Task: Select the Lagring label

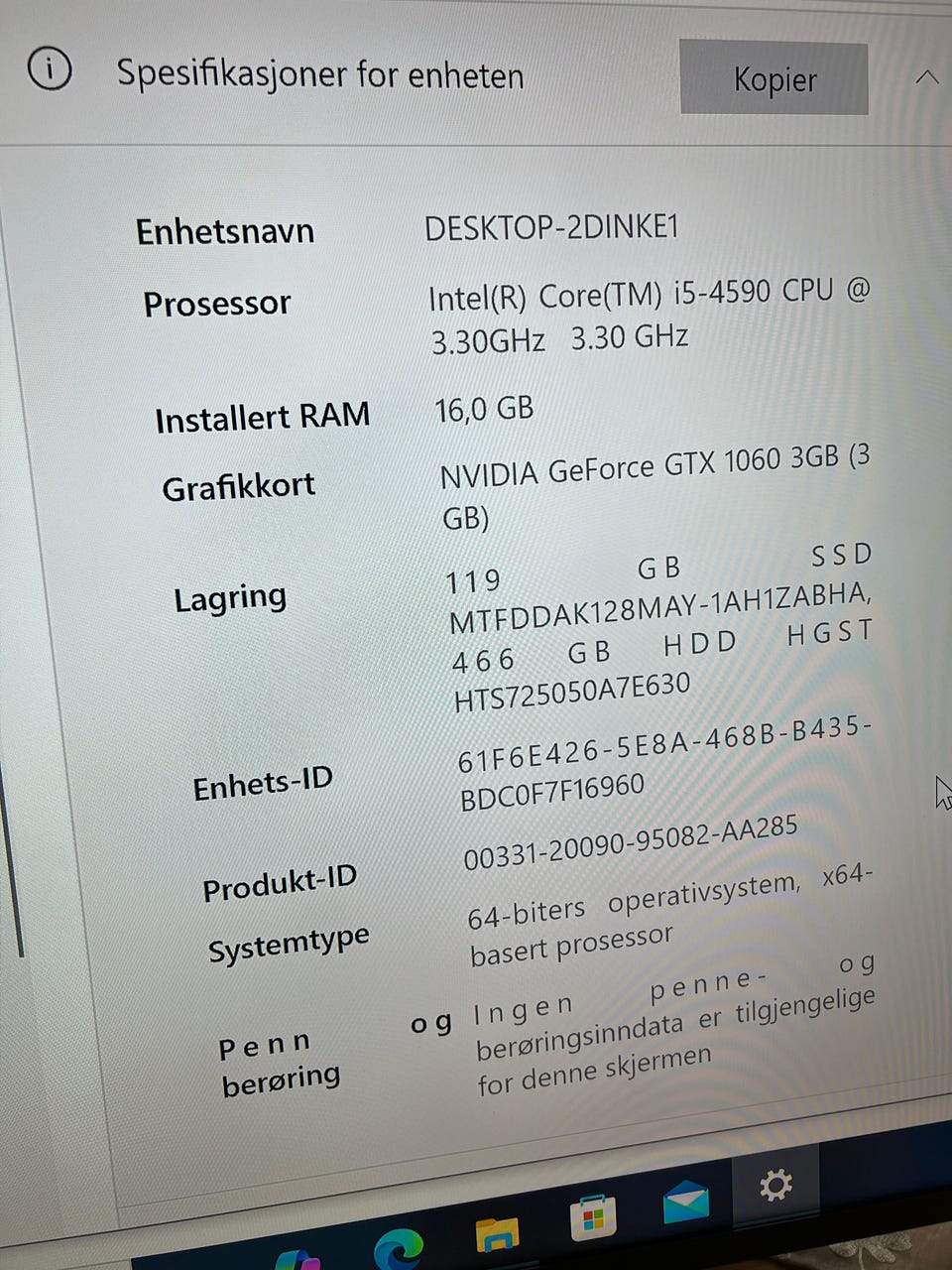Action: click(x=230, y=598)
